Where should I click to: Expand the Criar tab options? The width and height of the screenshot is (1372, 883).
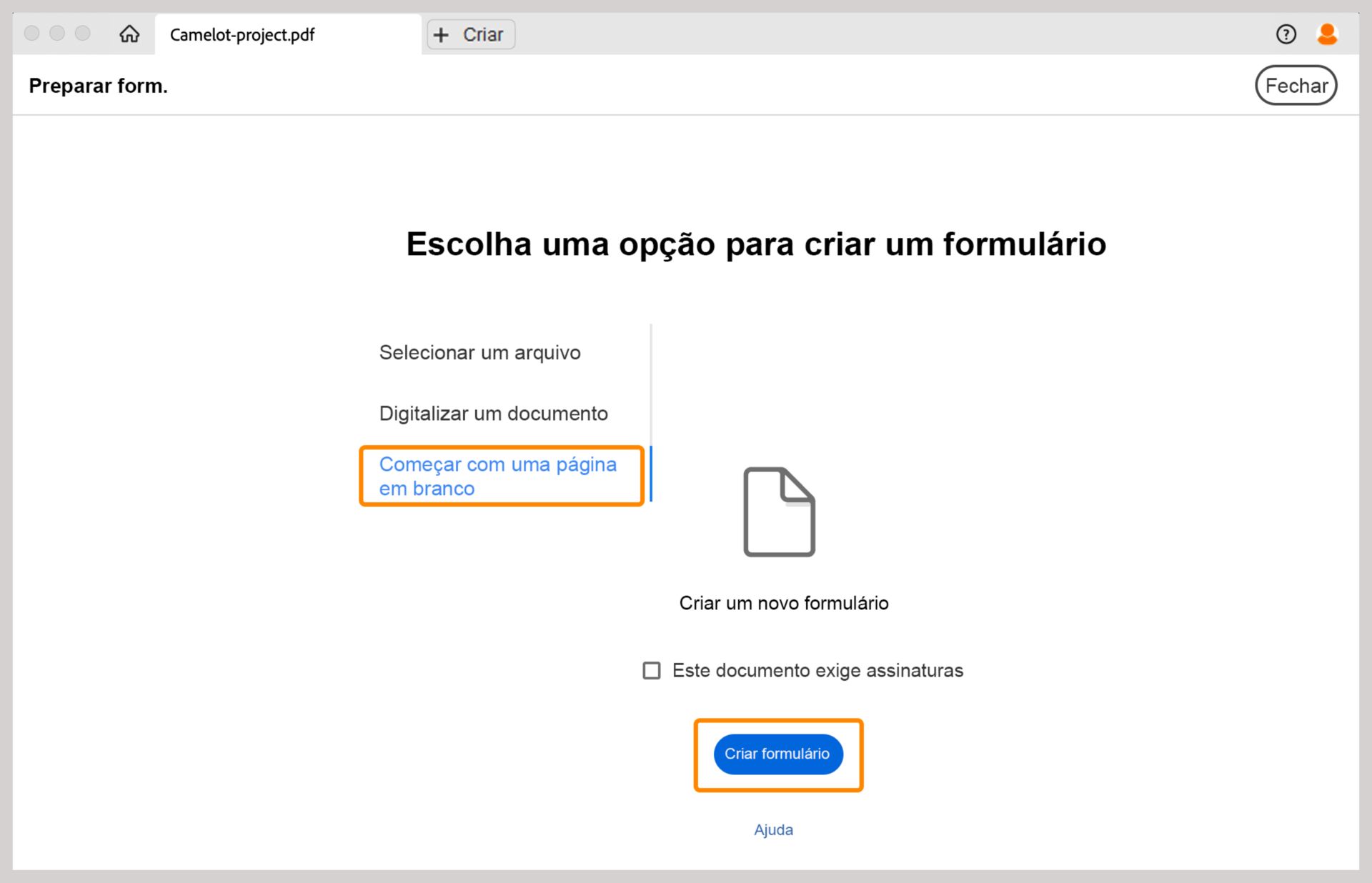tap(470, 34)
